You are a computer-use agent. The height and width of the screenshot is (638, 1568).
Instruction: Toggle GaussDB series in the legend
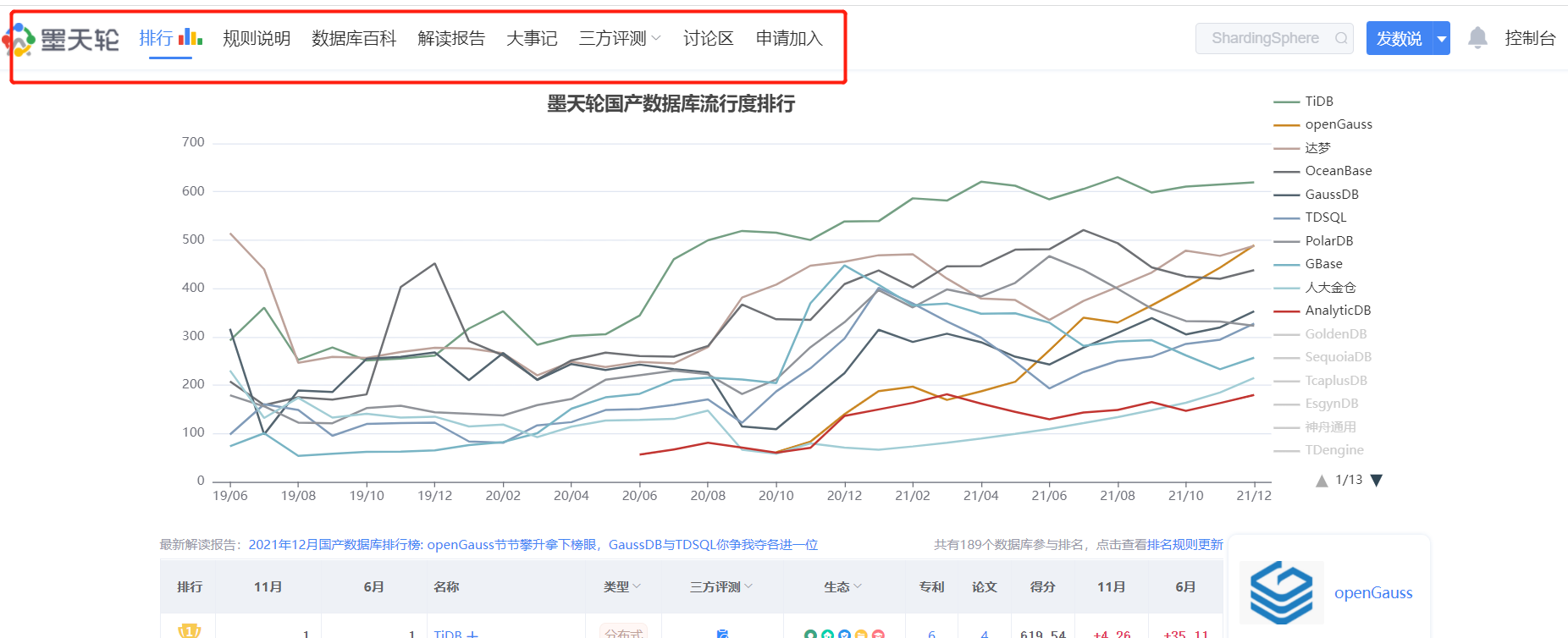(1317, 195)
